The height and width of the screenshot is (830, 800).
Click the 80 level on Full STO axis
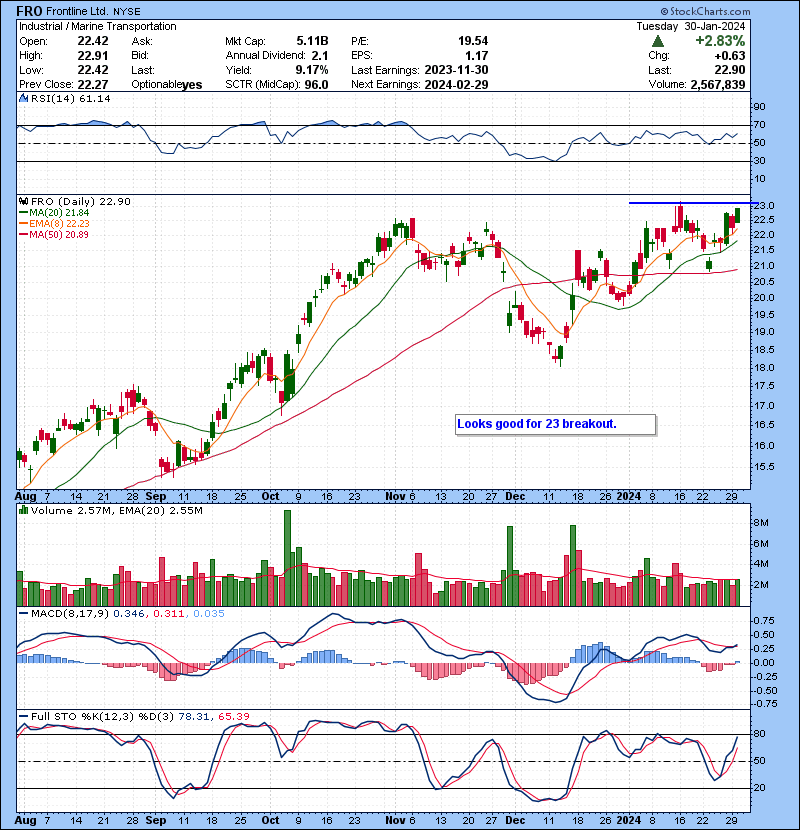click(760, 734)
